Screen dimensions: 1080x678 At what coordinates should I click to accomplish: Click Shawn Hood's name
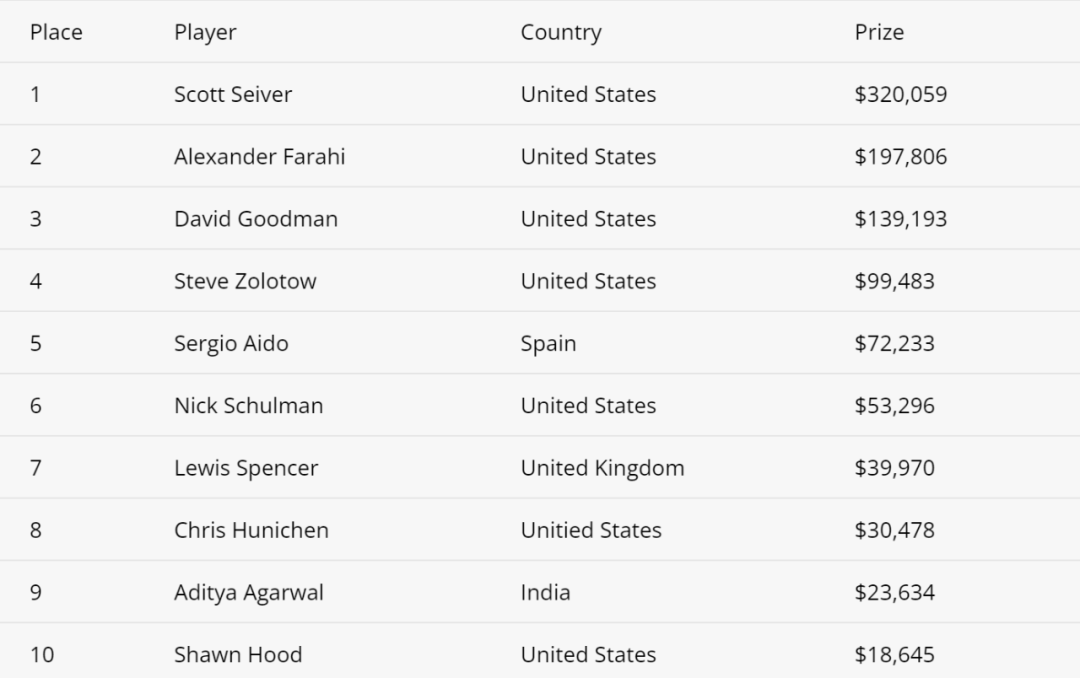[x=238, y=655]
